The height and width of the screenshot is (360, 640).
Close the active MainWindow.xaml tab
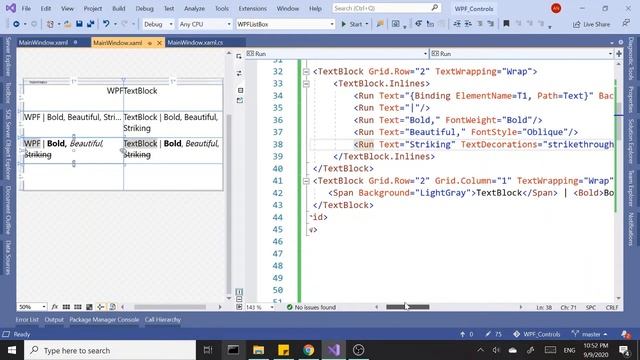point(159,43)
